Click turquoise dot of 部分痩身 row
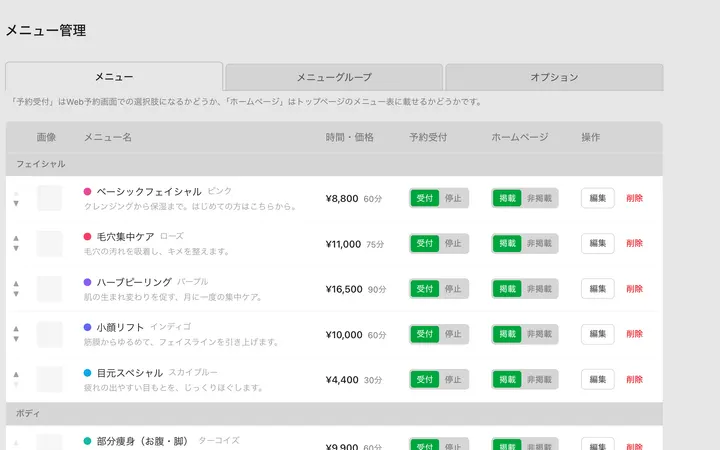Viewport: 720px width, 450px height. [x=87, y=441]
